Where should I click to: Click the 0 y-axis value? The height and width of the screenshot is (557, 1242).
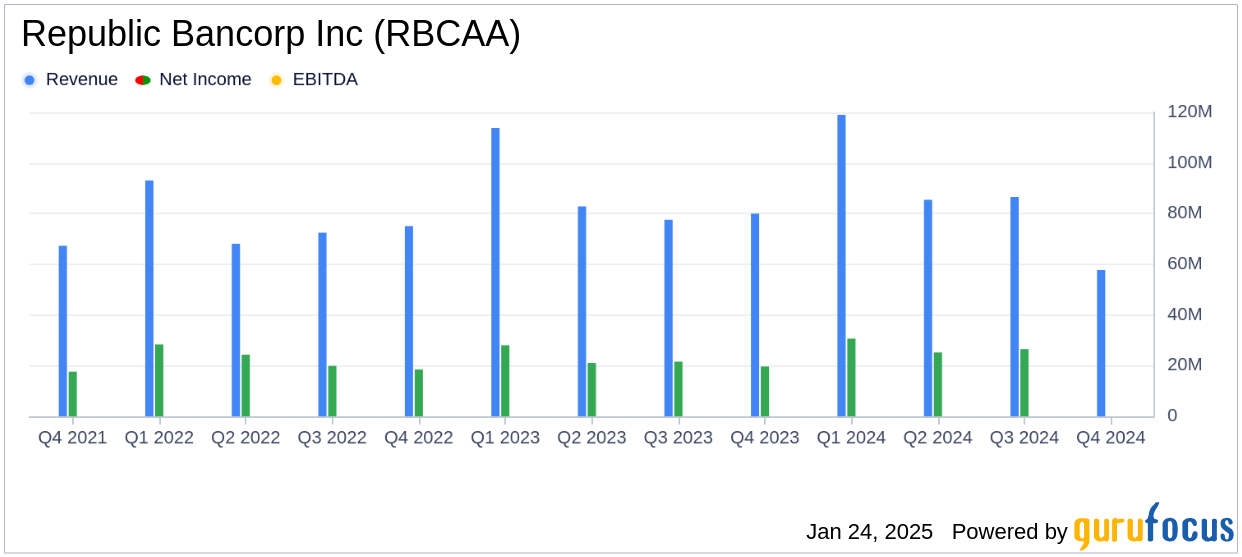(1173, 416)
